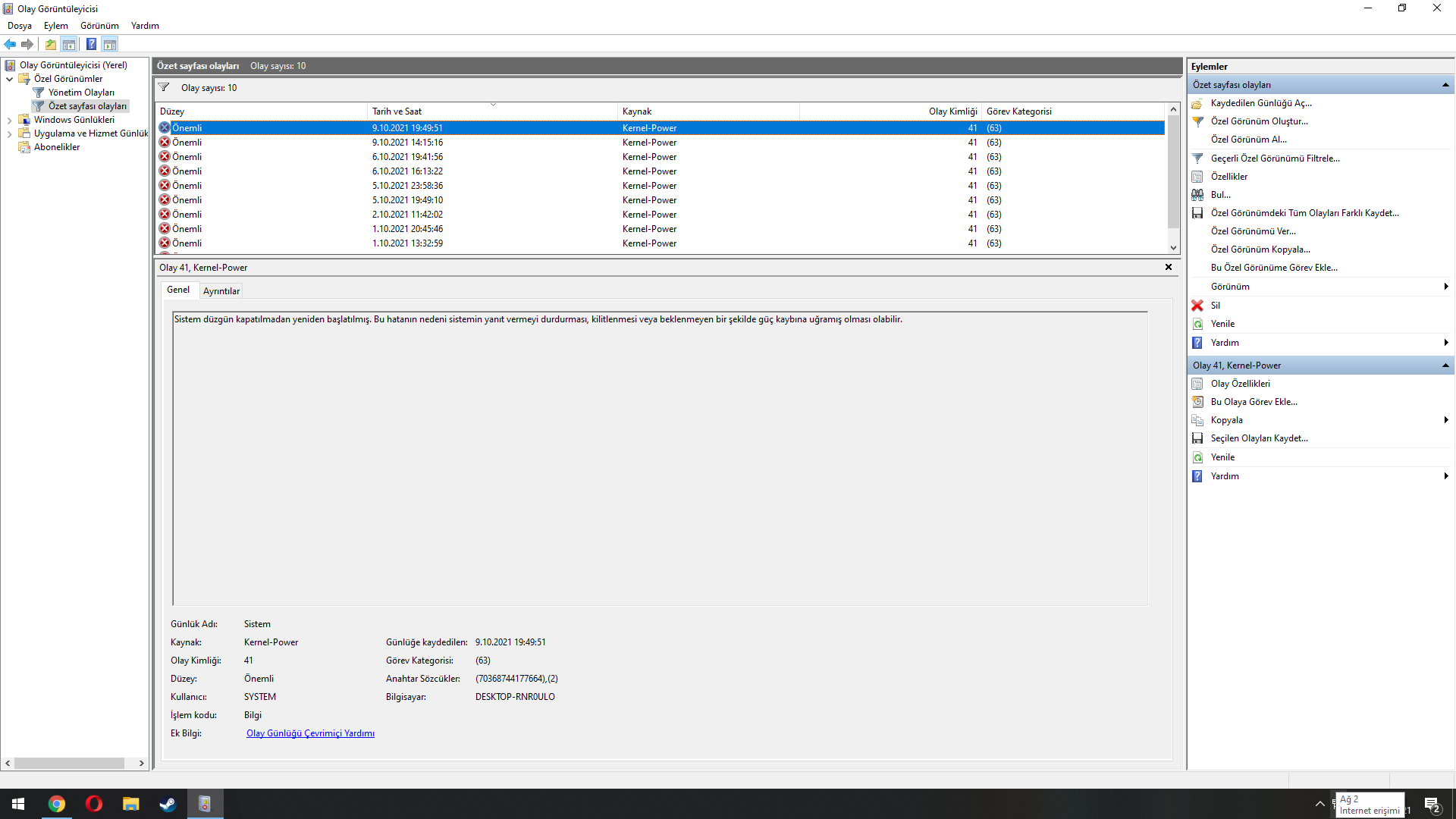Select the event dated 6.10.2021 16:13:22
1456x819 pixels.
(407, 171)
